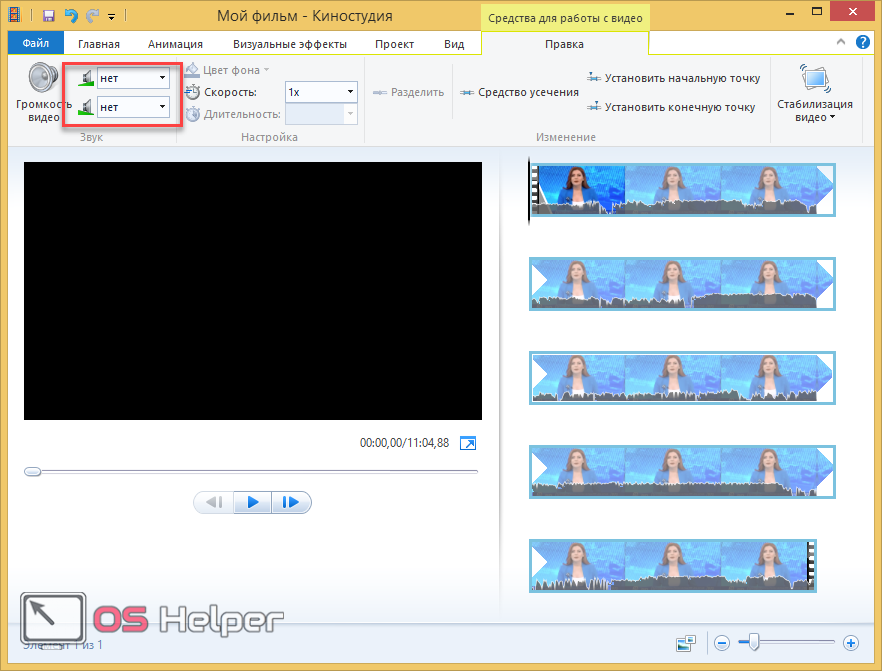Image resolution: width=882 pixels, height=671 pixels.
Task: Select the third clip strip in storyboard
Action: [681, 378]
